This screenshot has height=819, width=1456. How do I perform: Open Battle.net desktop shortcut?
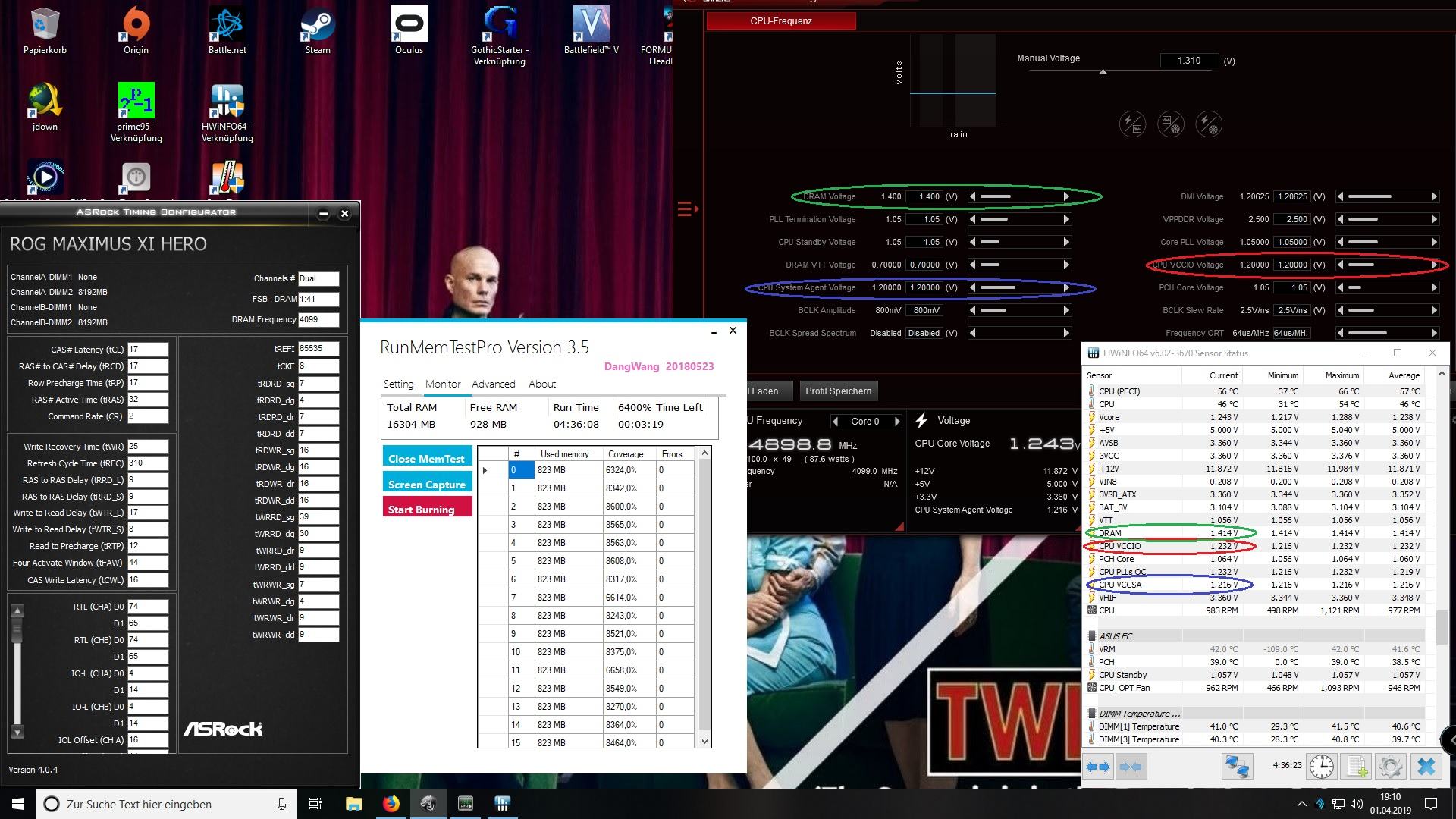tap(227, 31)
